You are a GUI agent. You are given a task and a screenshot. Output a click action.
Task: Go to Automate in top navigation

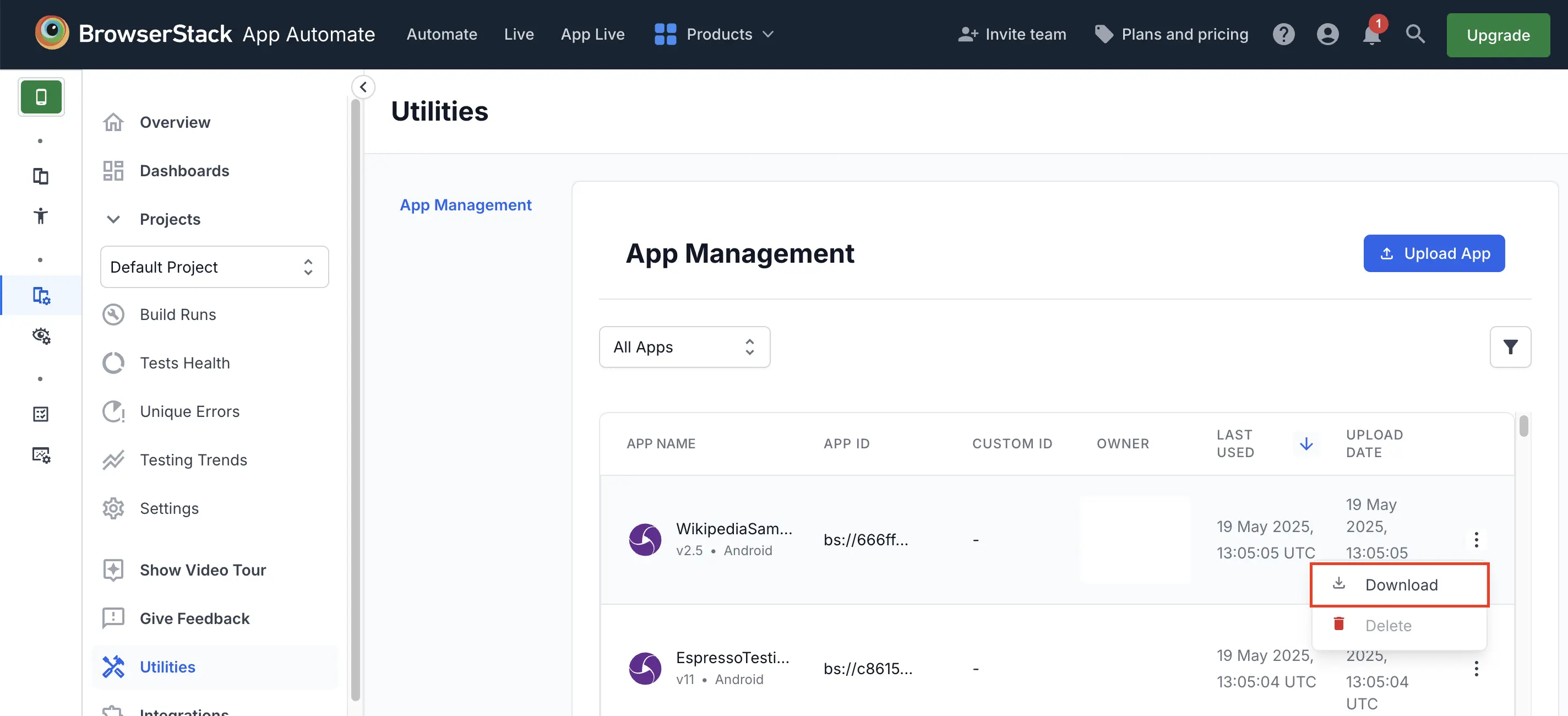(x=442, y=34)
